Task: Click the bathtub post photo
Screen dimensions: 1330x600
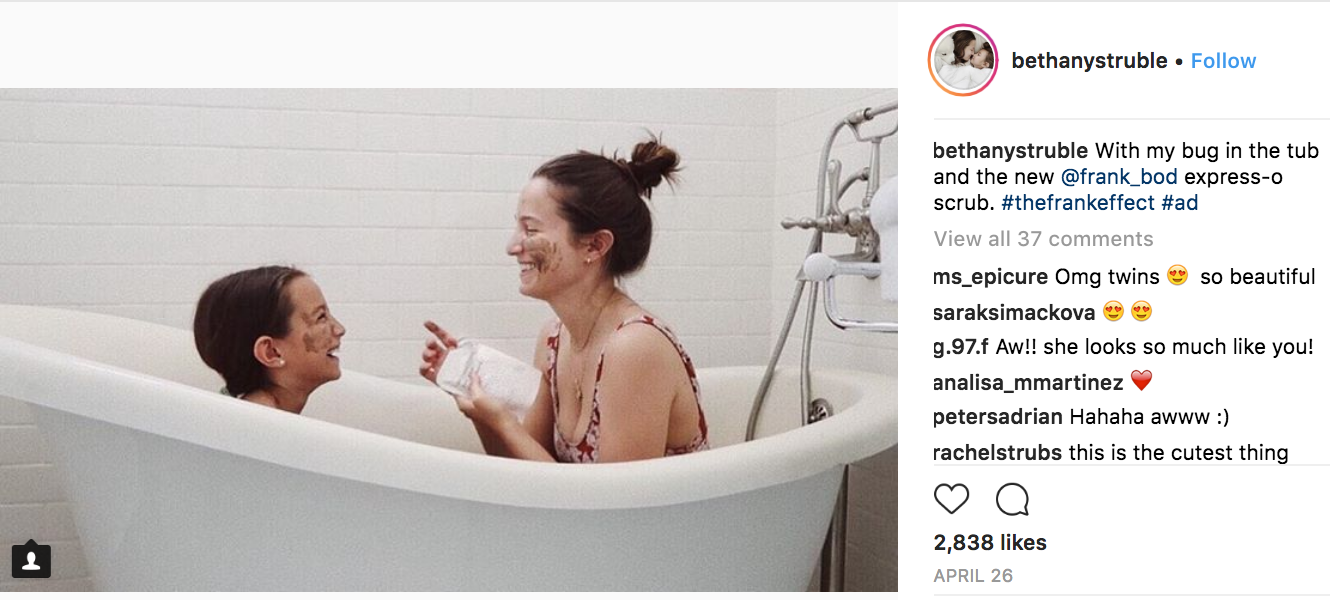Action: tap(449, 340)
